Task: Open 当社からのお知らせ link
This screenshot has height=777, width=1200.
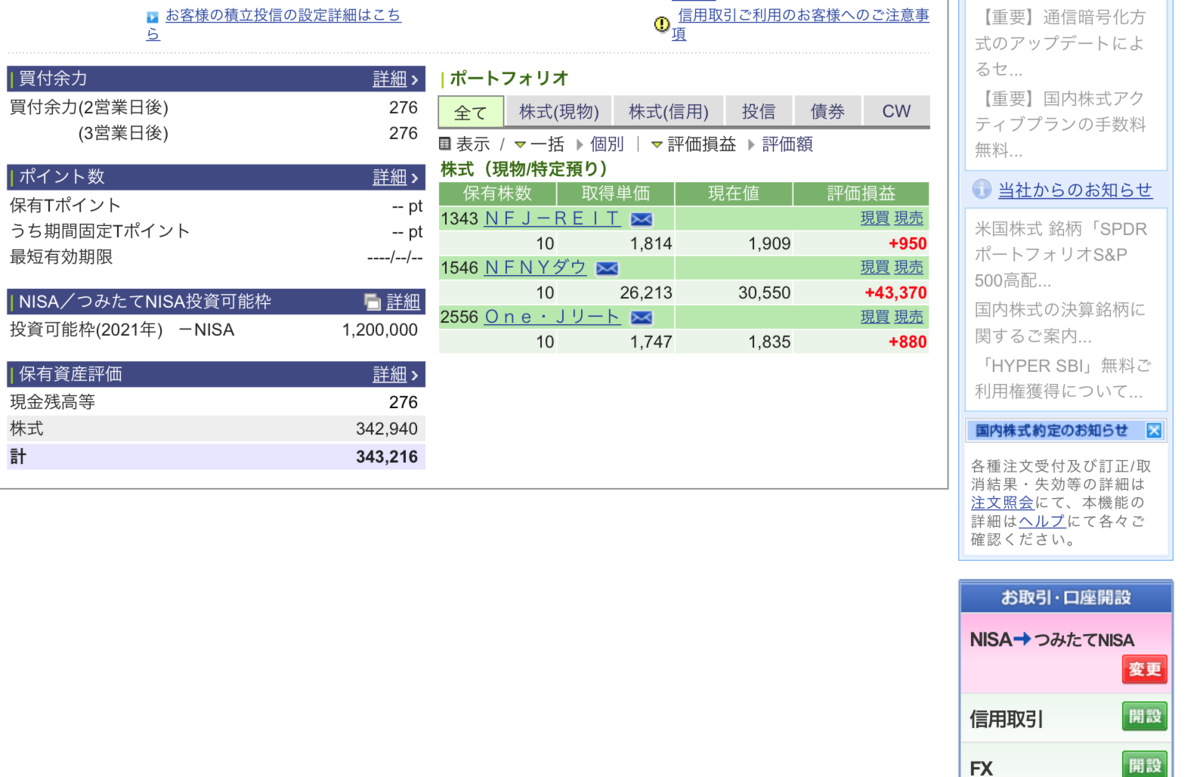Action: 1075,190
